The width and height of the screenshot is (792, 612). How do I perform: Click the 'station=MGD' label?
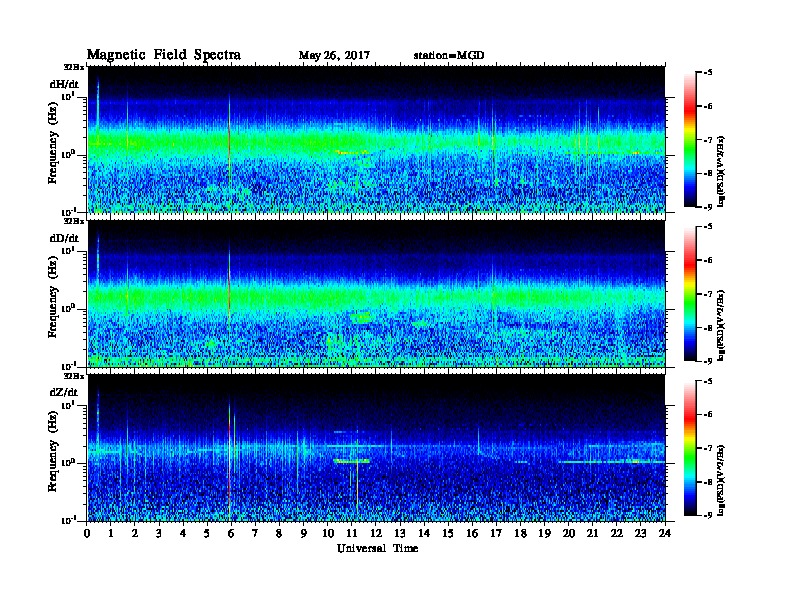tap(449, 55)
